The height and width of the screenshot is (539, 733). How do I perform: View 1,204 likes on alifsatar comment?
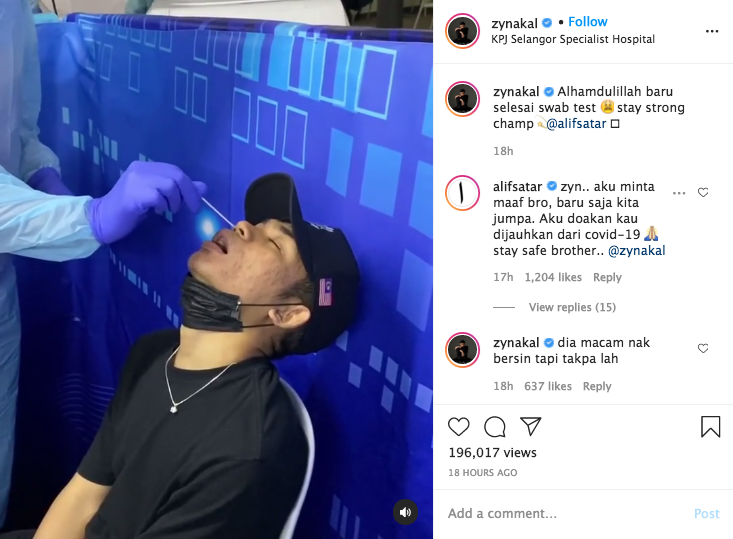(553, 277)
